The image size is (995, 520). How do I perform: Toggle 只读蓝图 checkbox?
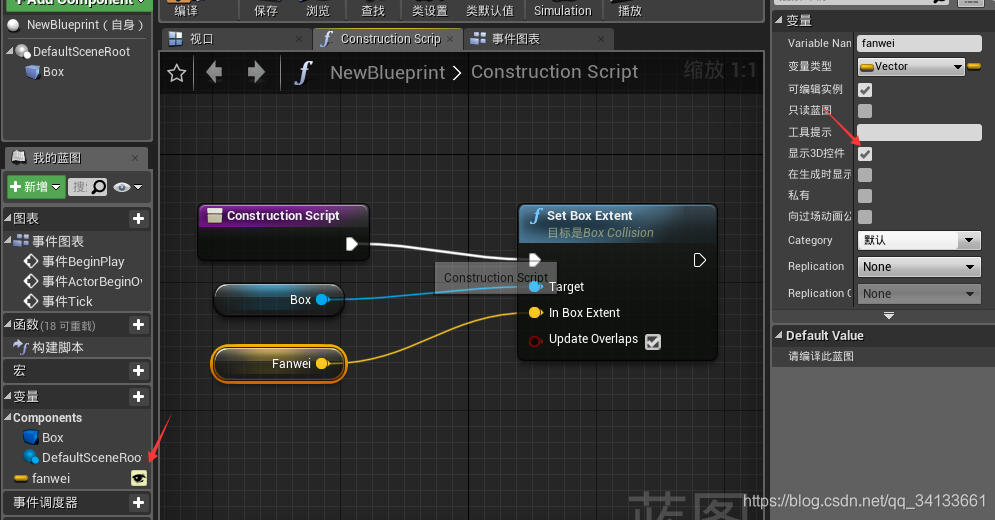point(864,111)
